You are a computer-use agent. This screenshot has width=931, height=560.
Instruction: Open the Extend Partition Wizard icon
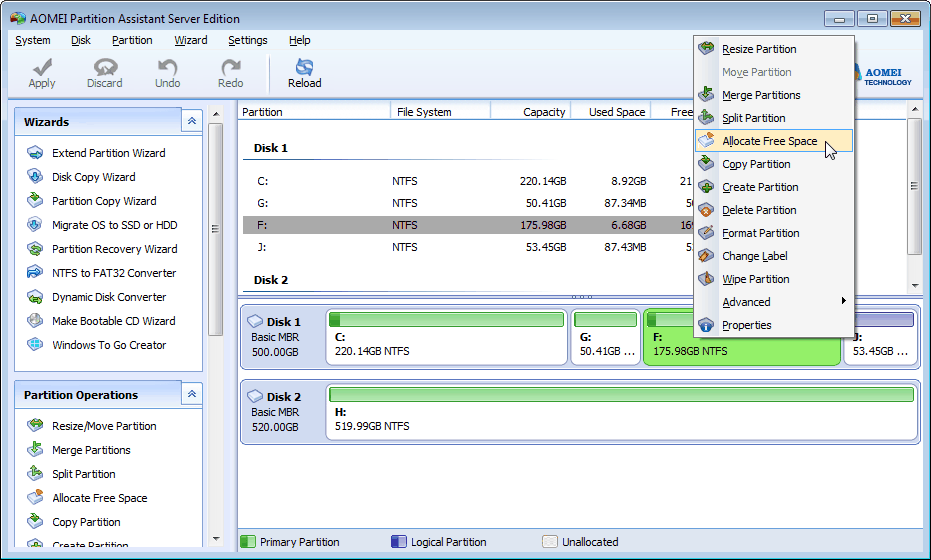point(35,153)
